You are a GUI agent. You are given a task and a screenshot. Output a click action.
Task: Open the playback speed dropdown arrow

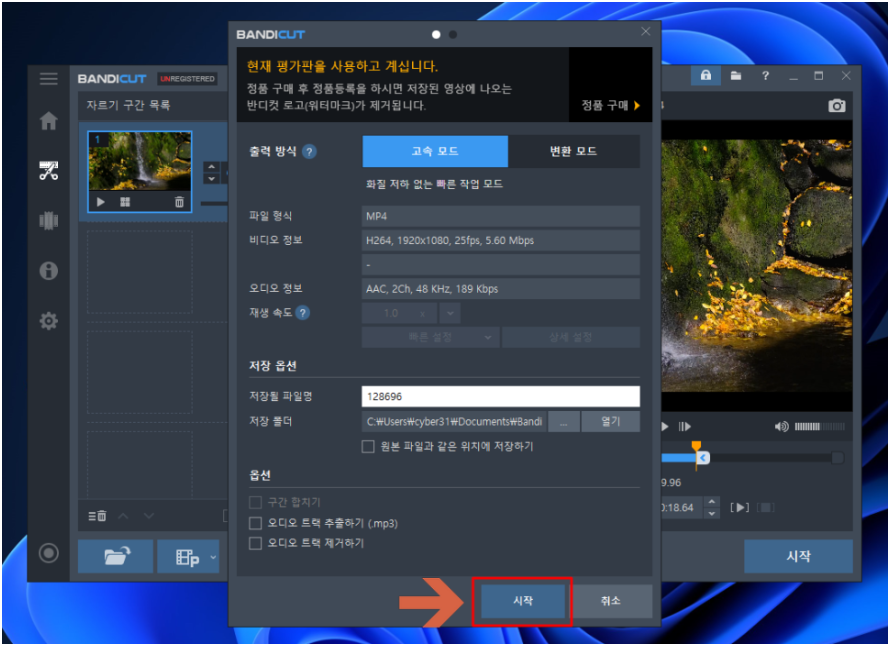[450, 313]
